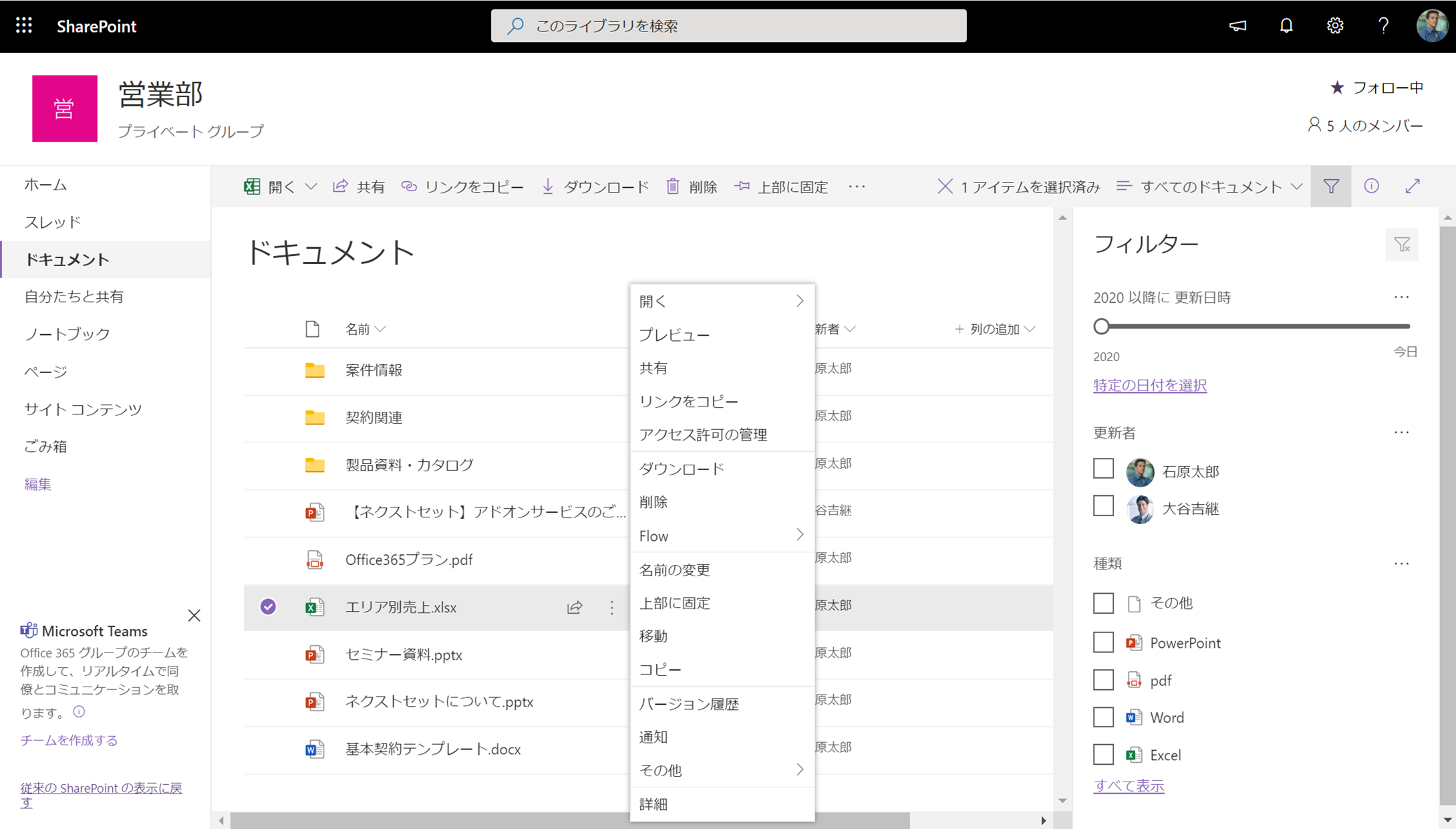Click the フォロー中 follow button
Viewport: 1456px width, 829px height.
[x=1376, y=88]
